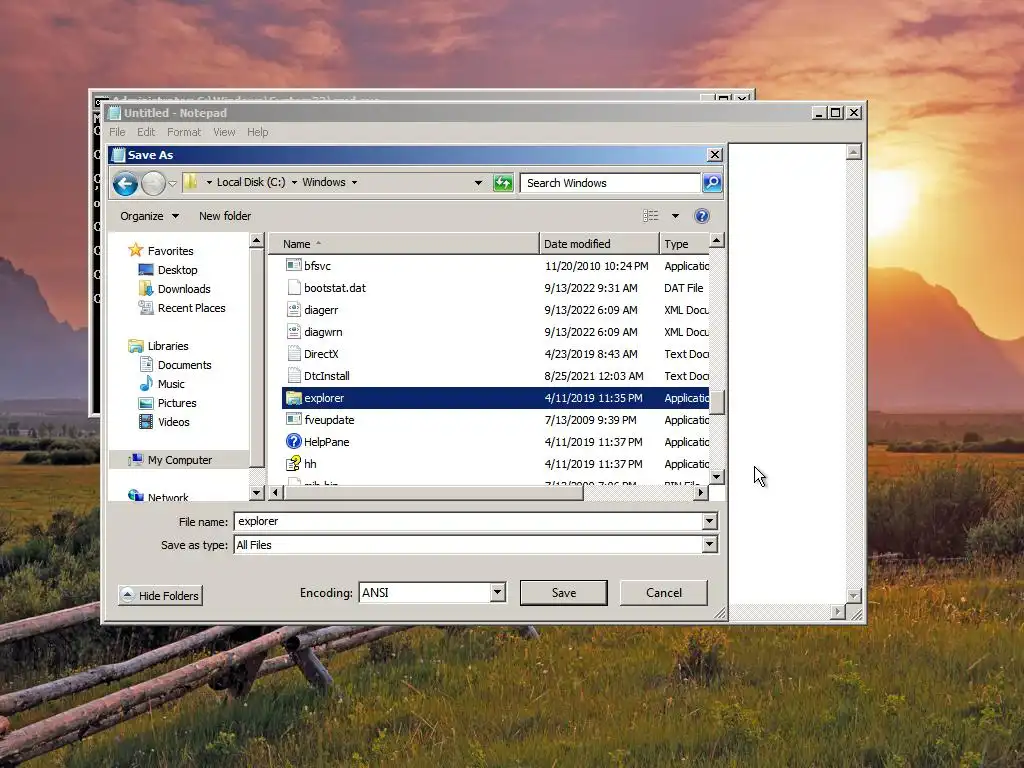Click the file list scroll down arrow
Screen dimensions: 1024x768
717,477
